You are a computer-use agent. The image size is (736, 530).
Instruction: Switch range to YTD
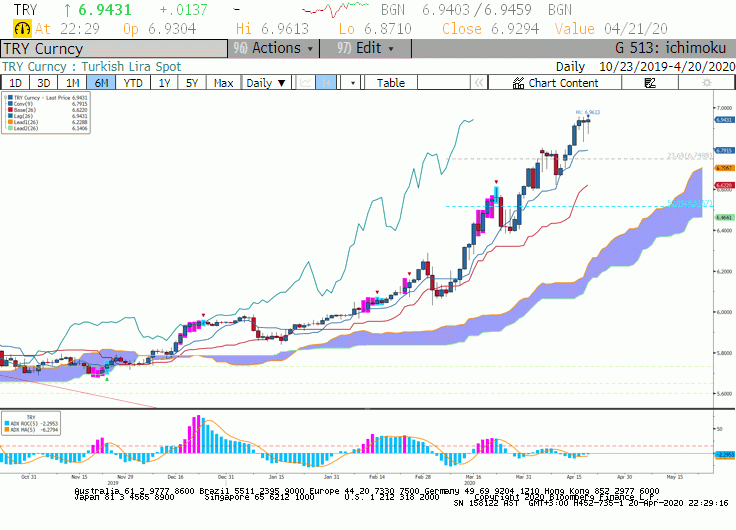tap(133, 83)
